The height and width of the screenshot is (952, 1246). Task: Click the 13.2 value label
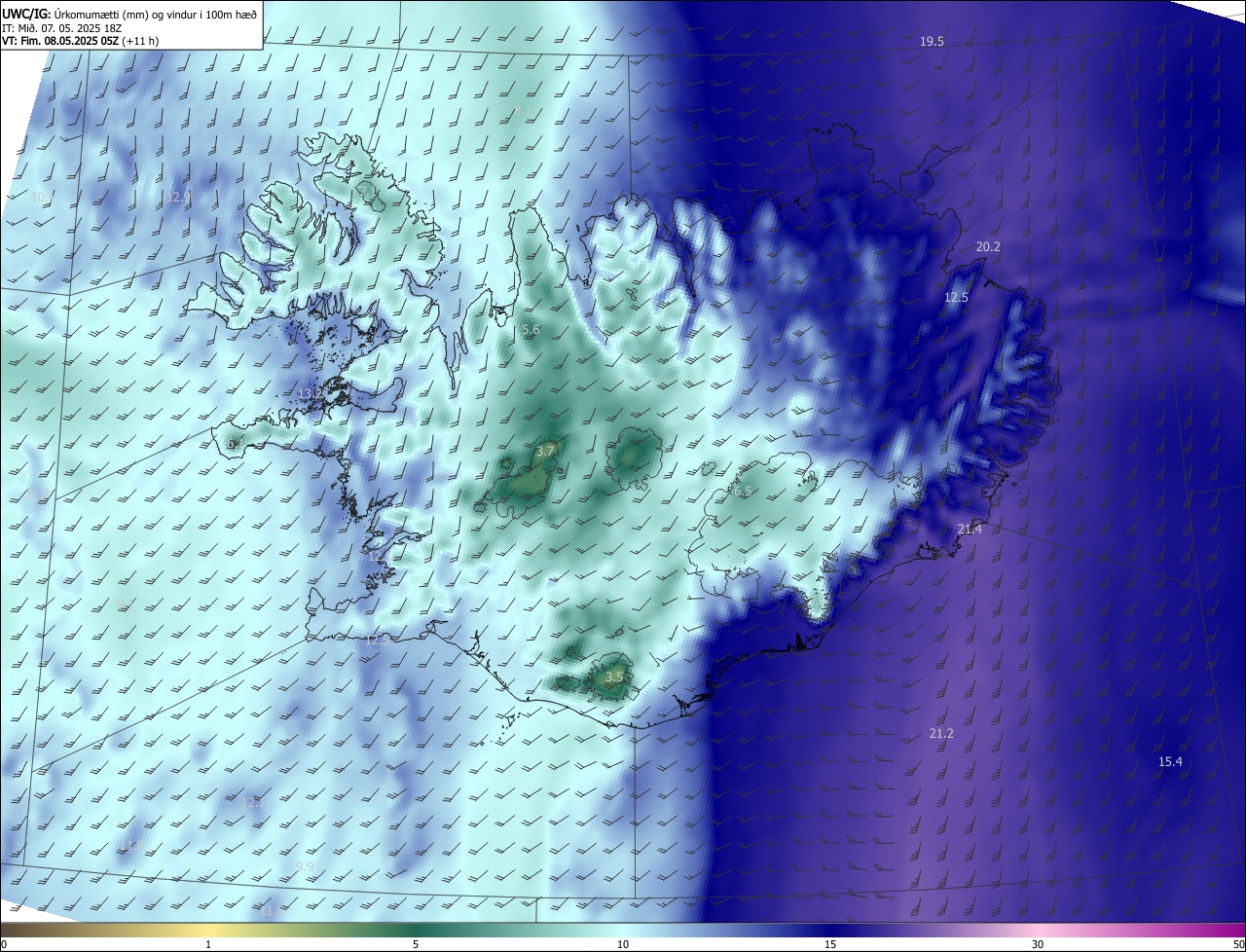click(311, 394)
